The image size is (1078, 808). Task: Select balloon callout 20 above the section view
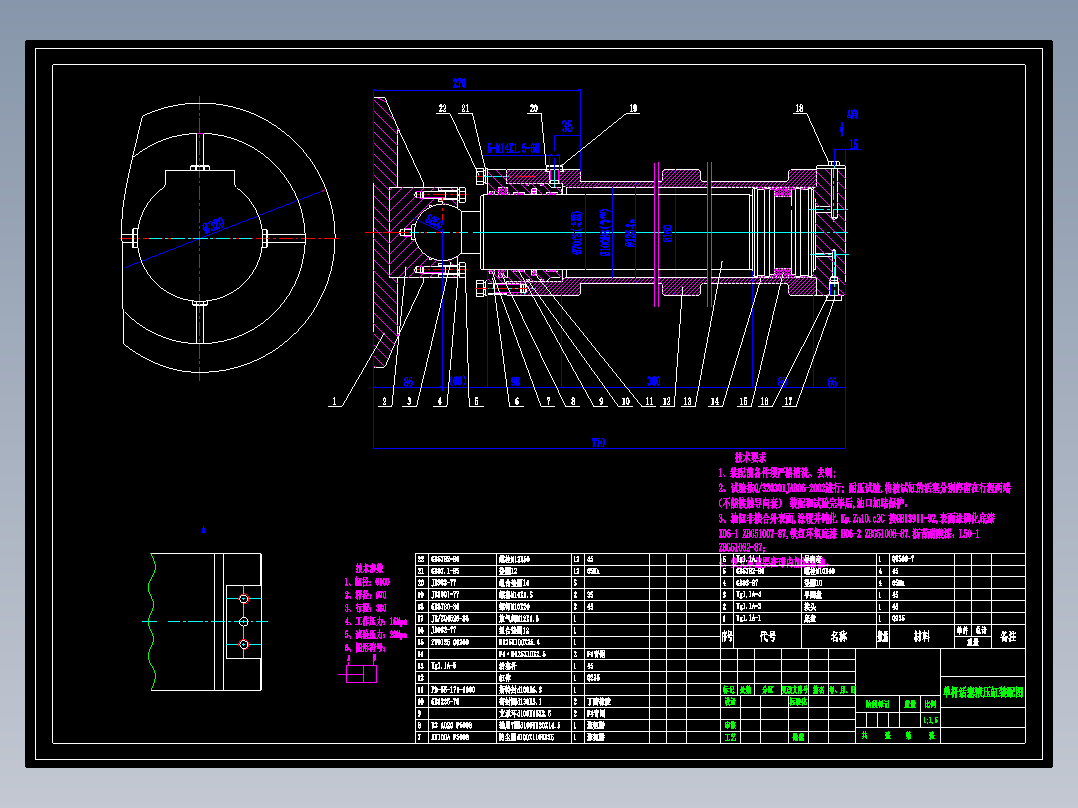pos(534,109)
